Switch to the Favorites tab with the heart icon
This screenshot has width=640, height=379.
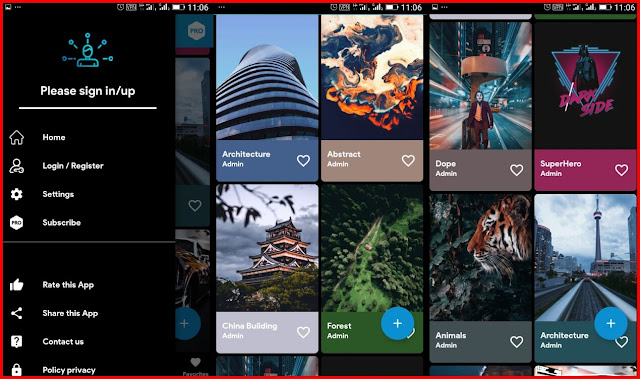(196, 366)
